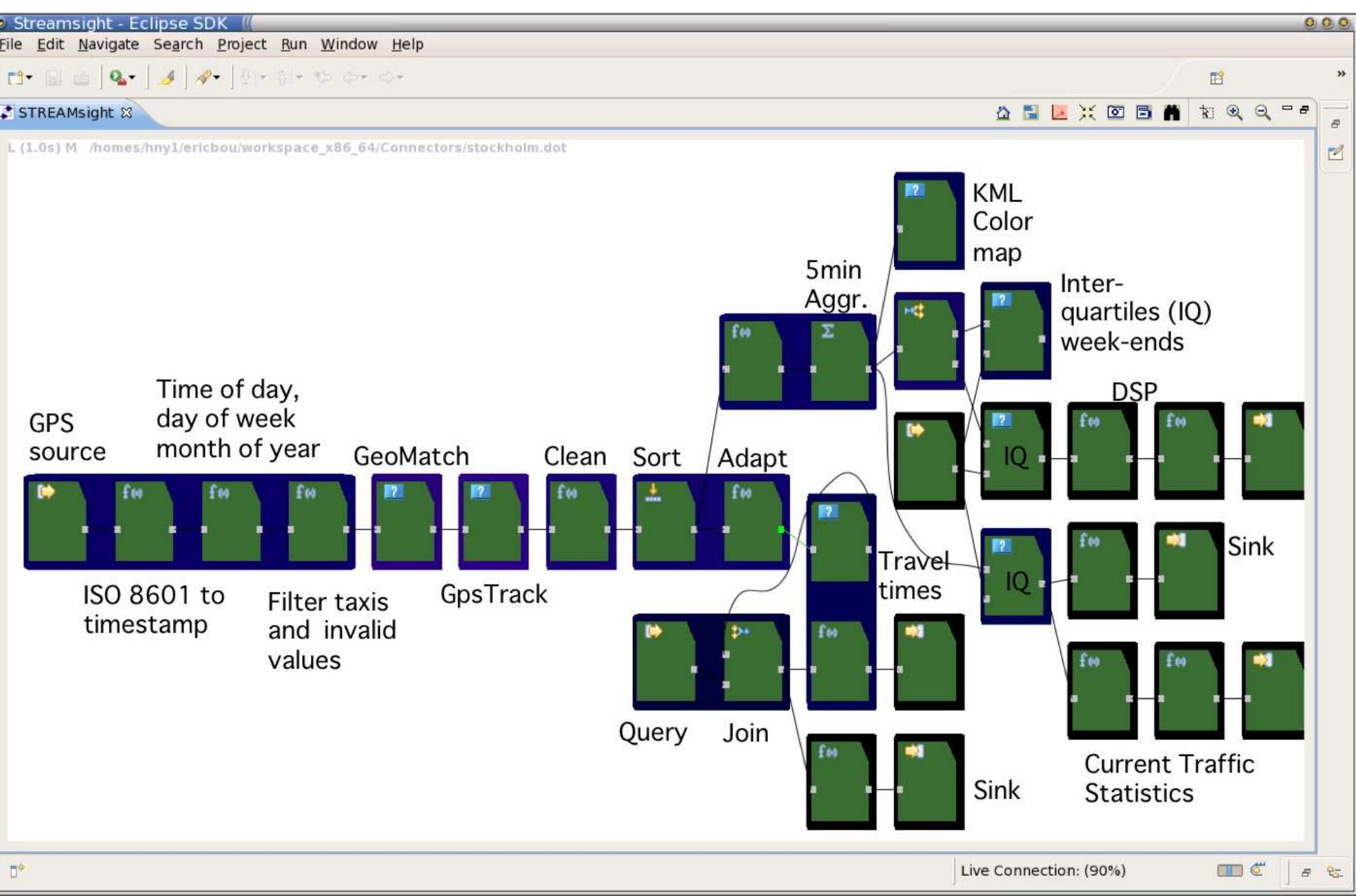Click the collapse-graph arrows icon in STREAMsight toolbar
This screenshot has width=1356, height=896.
pyautogui.click(x=1088, y=114)
